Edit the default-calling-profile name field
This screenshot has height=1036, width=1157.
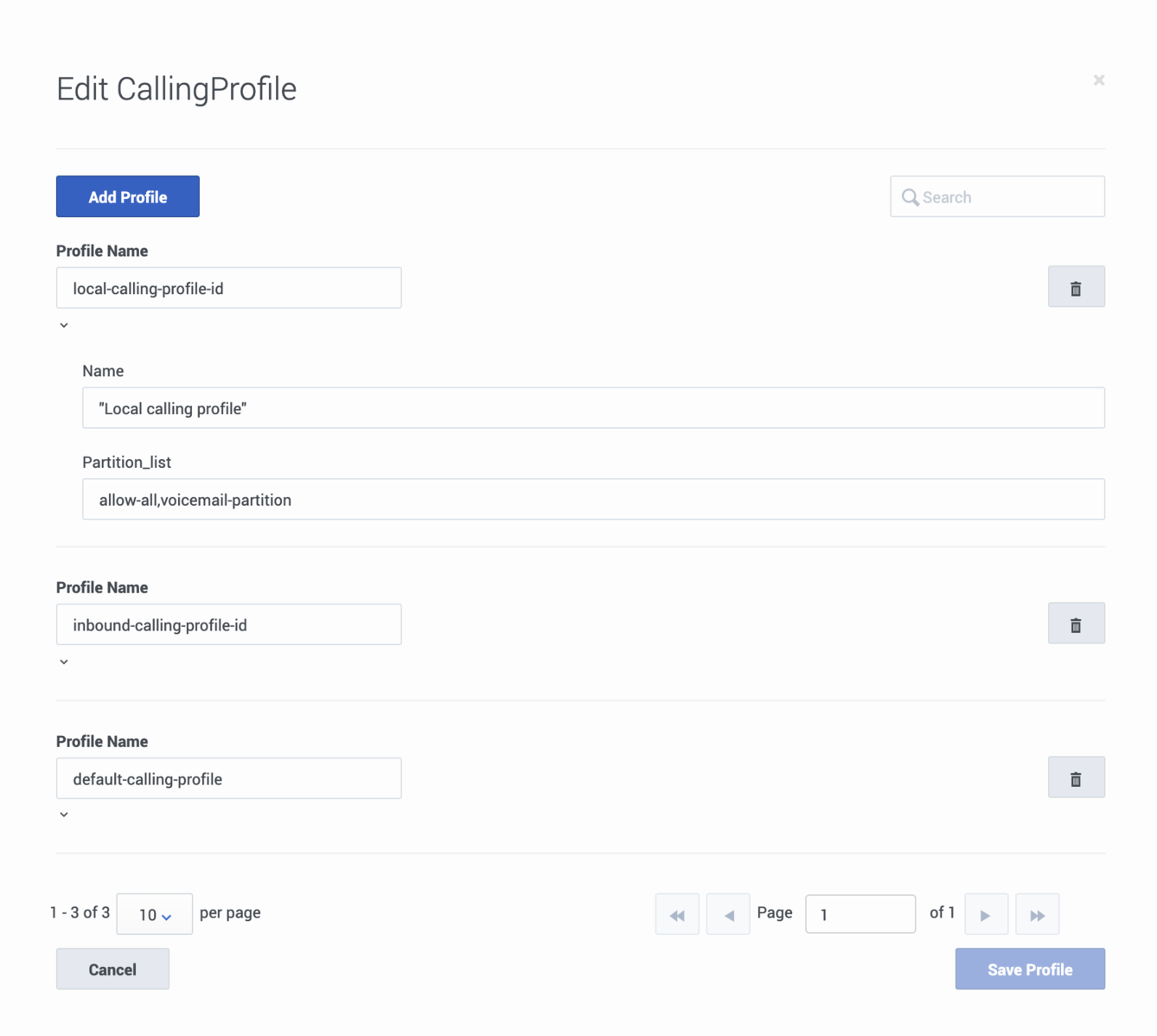tap(229, 778)
